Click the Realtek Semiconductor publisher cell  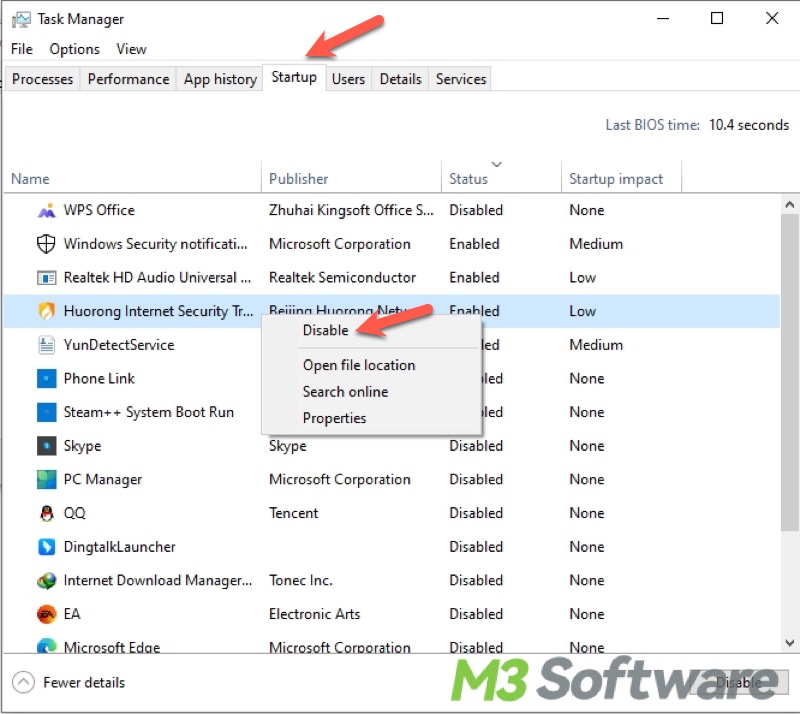pyautogui.click(x=342, y=278)
